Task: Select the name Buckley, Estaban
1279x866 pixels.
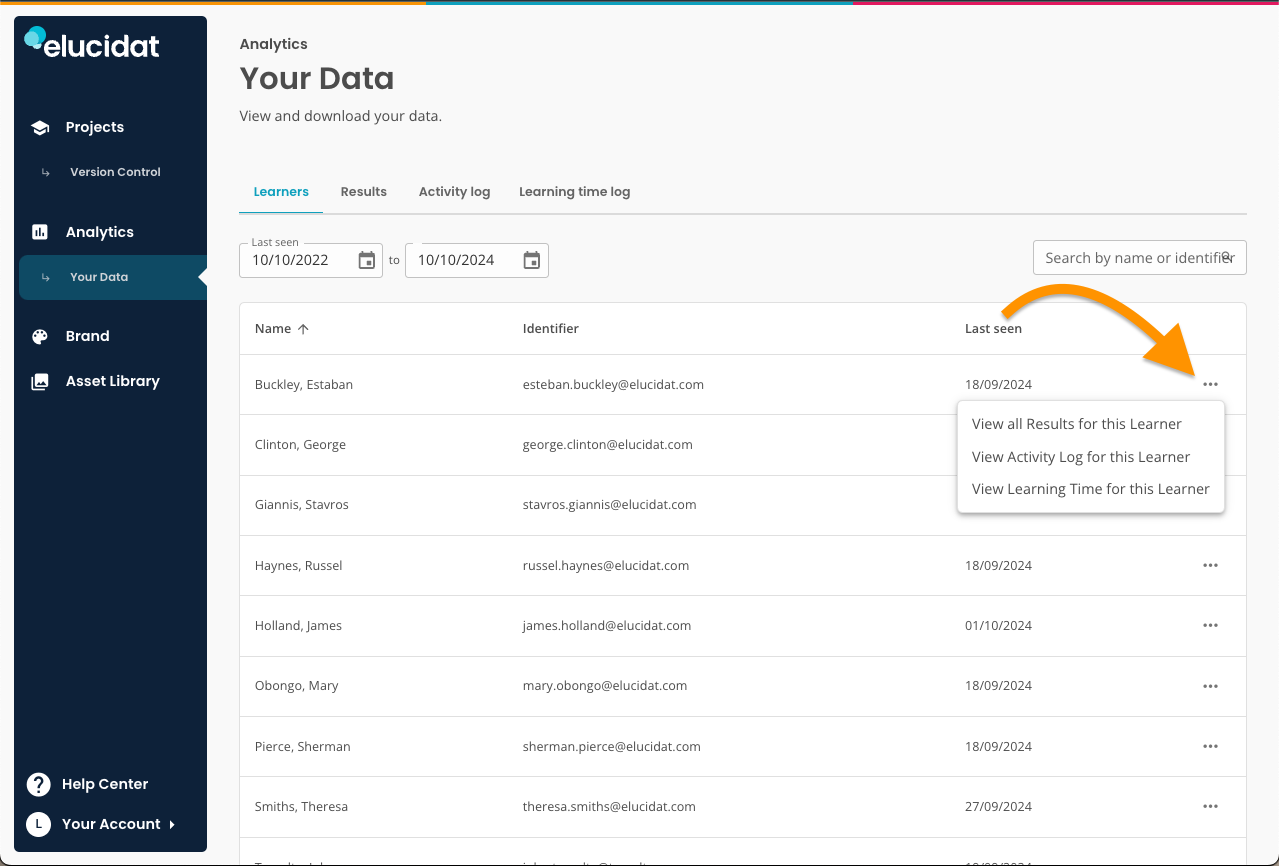Action: point(304,384)
